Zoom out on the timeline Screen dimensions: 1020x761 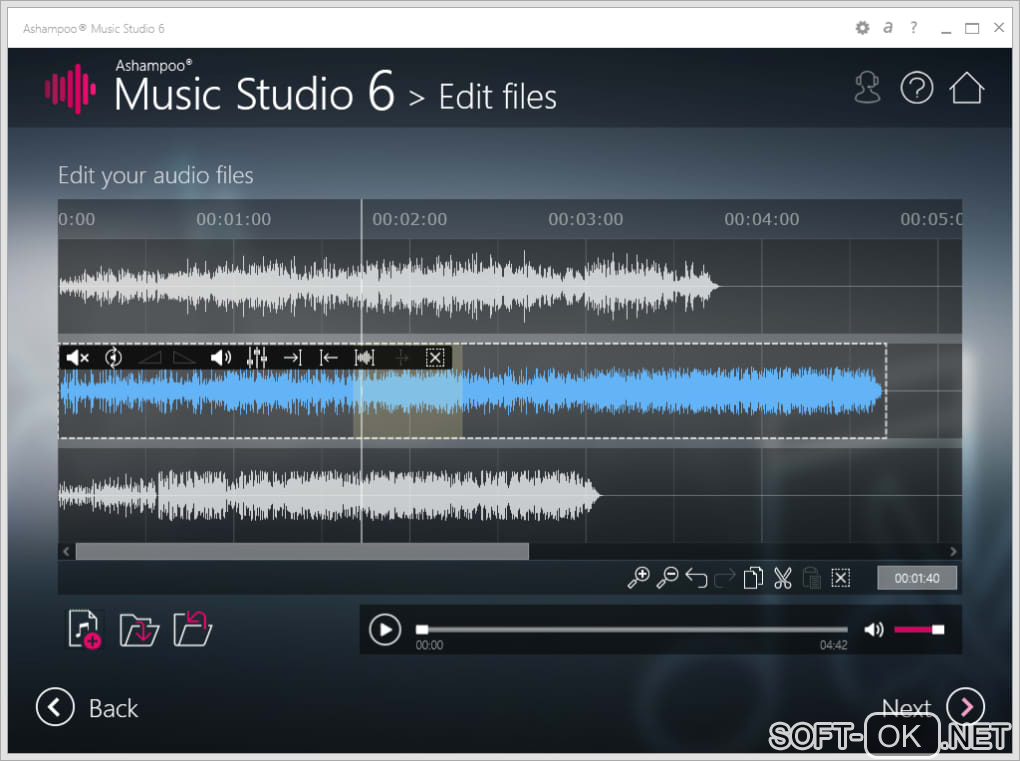[x=667, y=578]
